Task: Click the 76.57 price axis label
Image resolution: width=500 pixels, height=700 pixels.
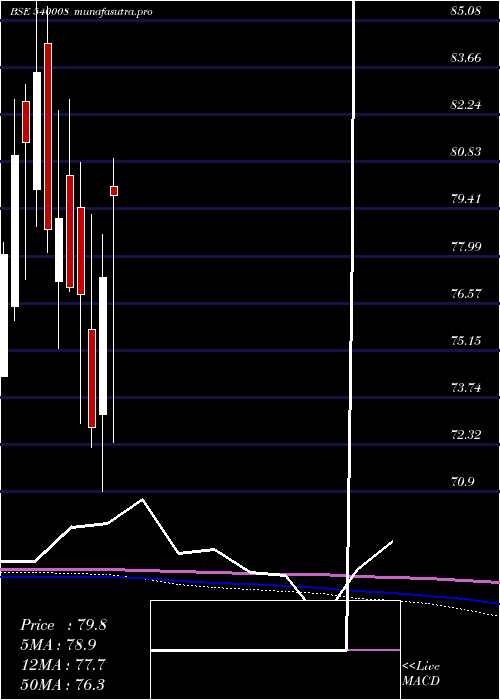Action: (x=466, y=294)
